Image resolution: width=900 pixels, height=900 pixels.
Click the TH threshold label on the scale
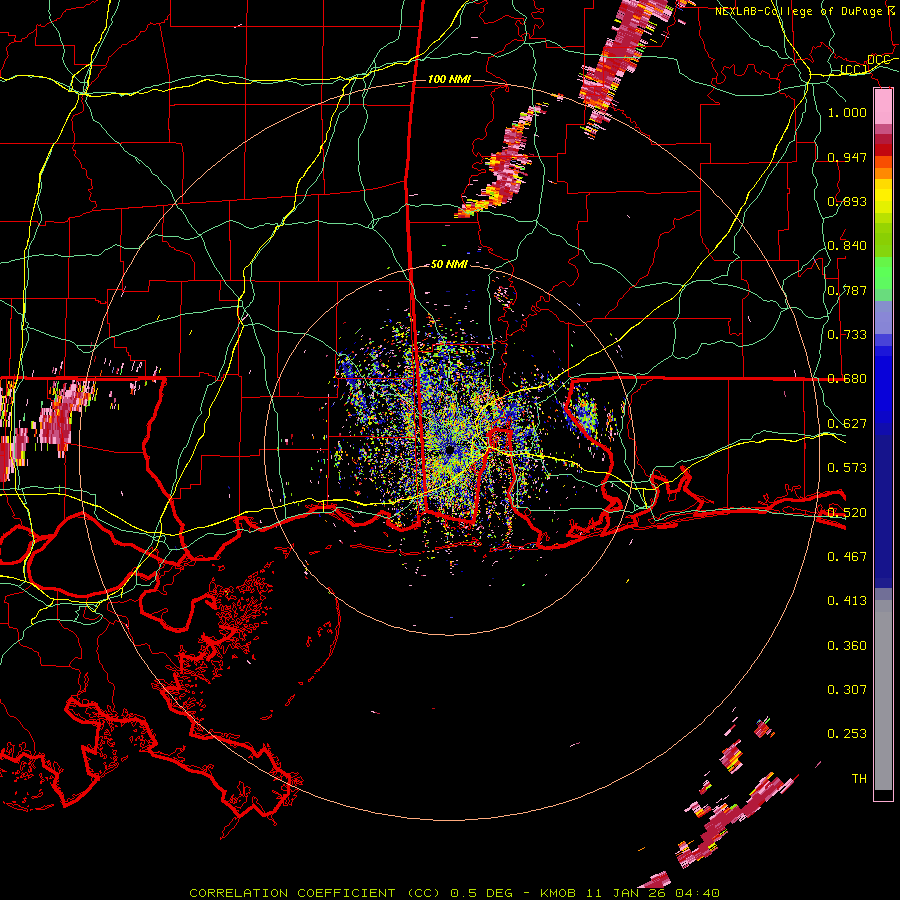pos(859,779)
